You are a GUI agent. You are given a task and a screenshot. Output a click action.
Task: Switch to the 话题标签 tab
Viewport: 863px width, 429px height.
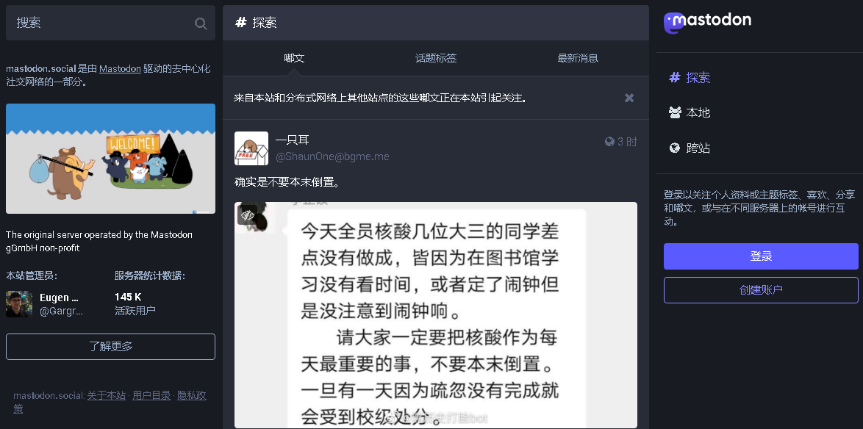coord(436,58)
